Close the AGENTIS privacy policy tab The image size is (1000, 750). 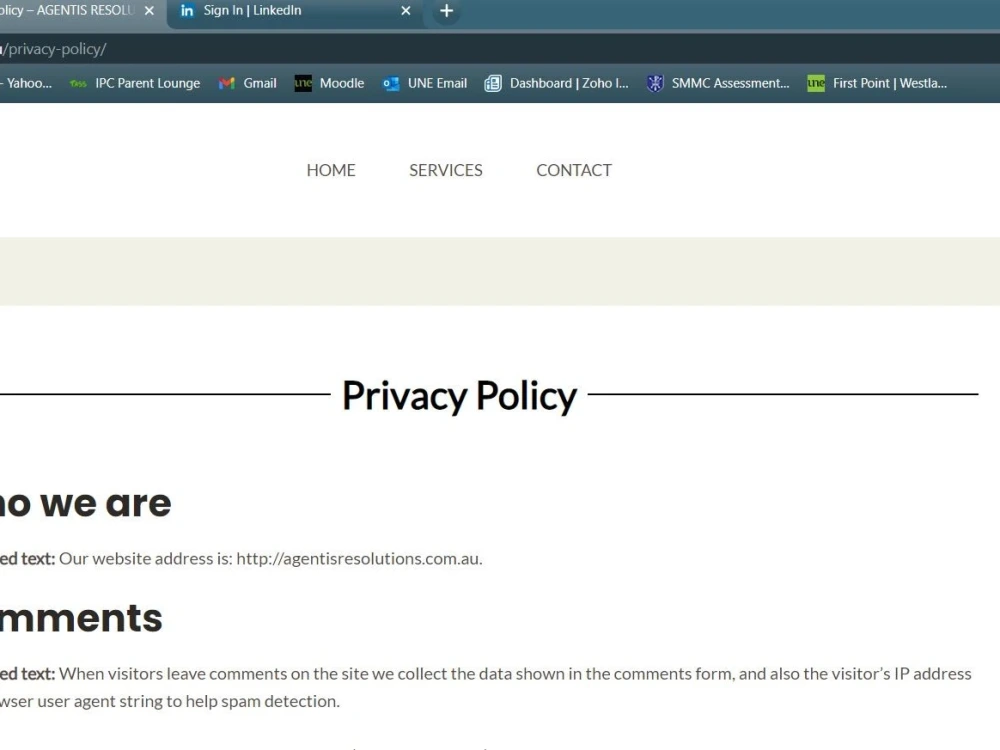149,11
